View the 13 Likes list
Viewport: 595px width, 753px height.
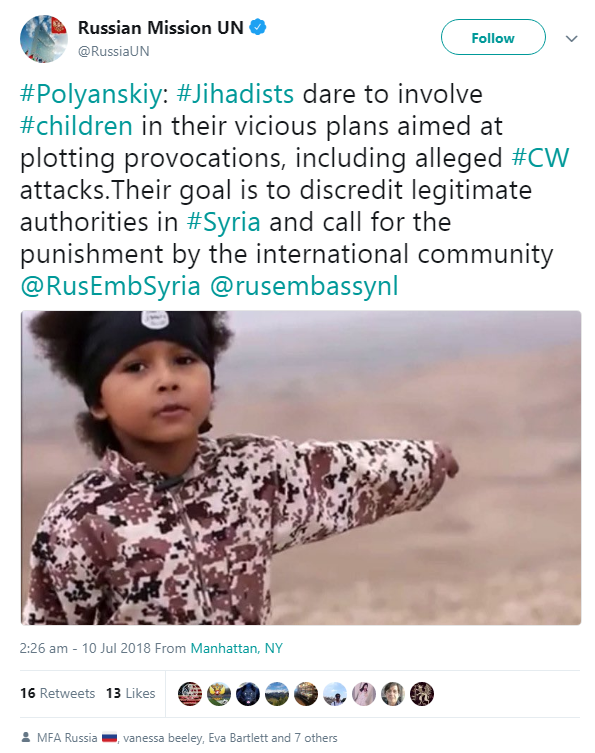(x=131, y=693)
